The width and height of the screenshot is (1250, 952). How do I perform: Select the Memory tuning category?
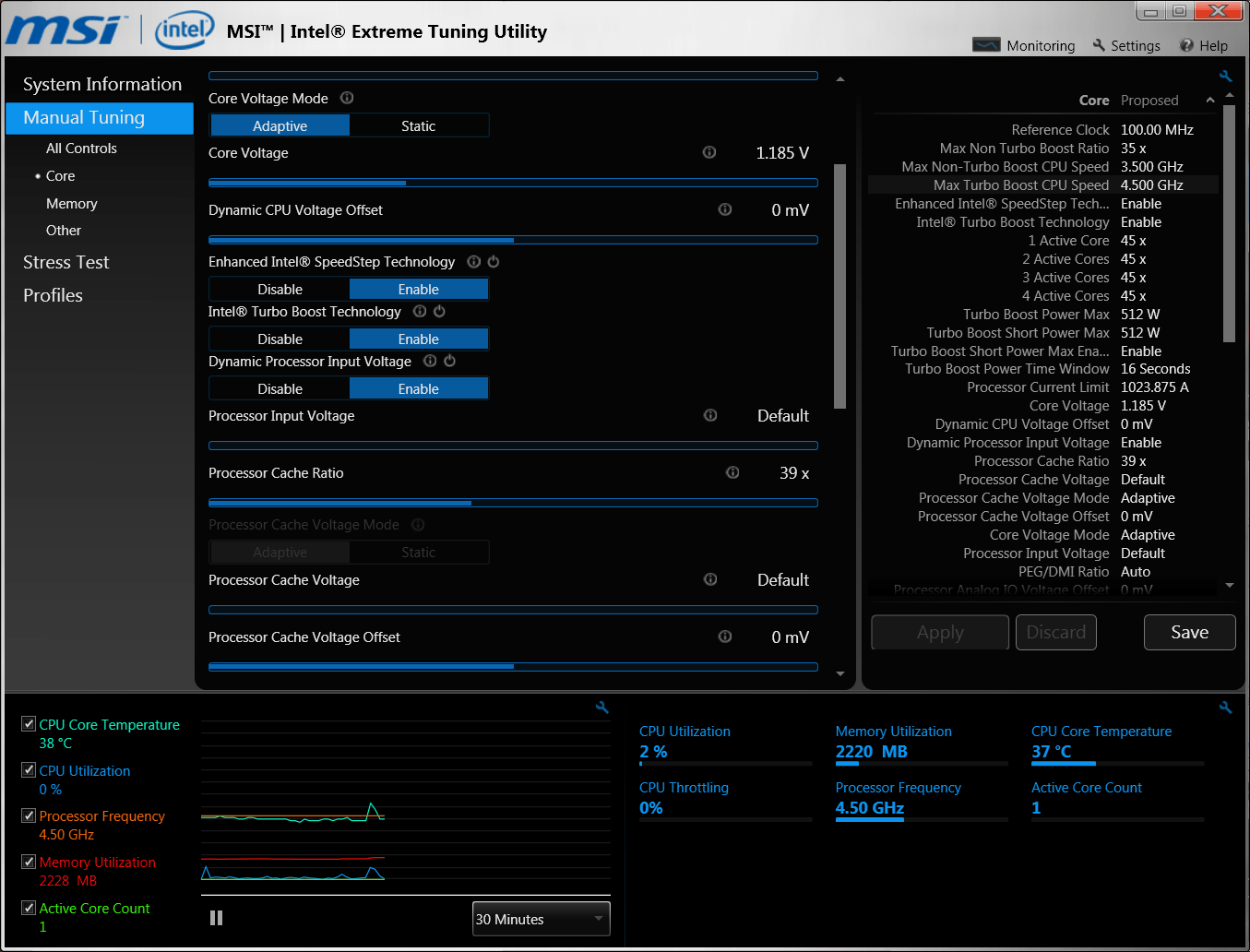pyautogui.click(x=72, y=203)
